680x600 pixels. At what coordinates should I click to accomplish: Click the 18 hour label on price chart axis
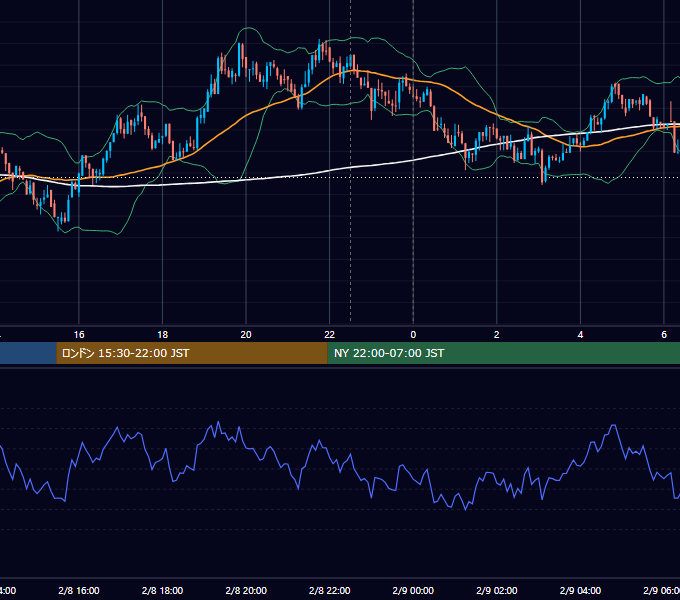click(x=163, y=334)
